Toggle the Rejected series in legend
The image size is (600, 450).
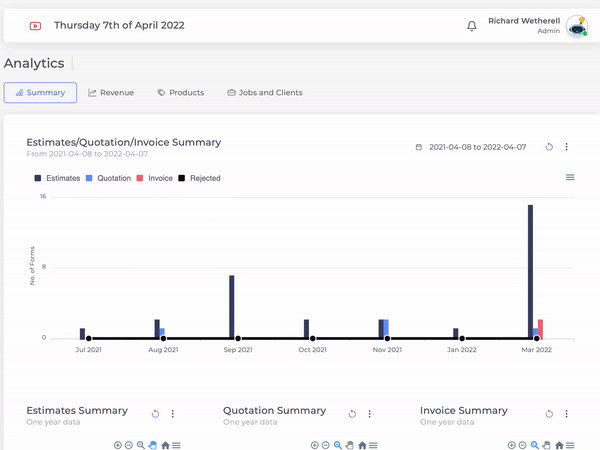pos(199,178)
